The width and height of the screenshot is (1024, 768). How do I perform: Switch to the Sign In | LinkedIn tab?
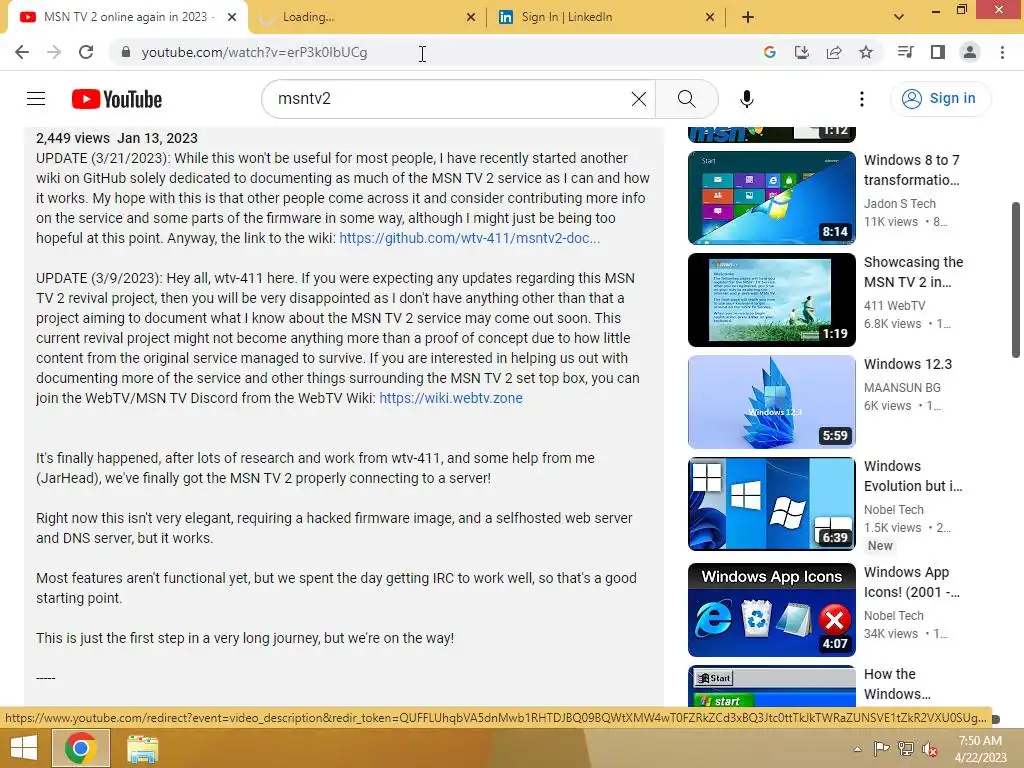click(x=604, y=17)
